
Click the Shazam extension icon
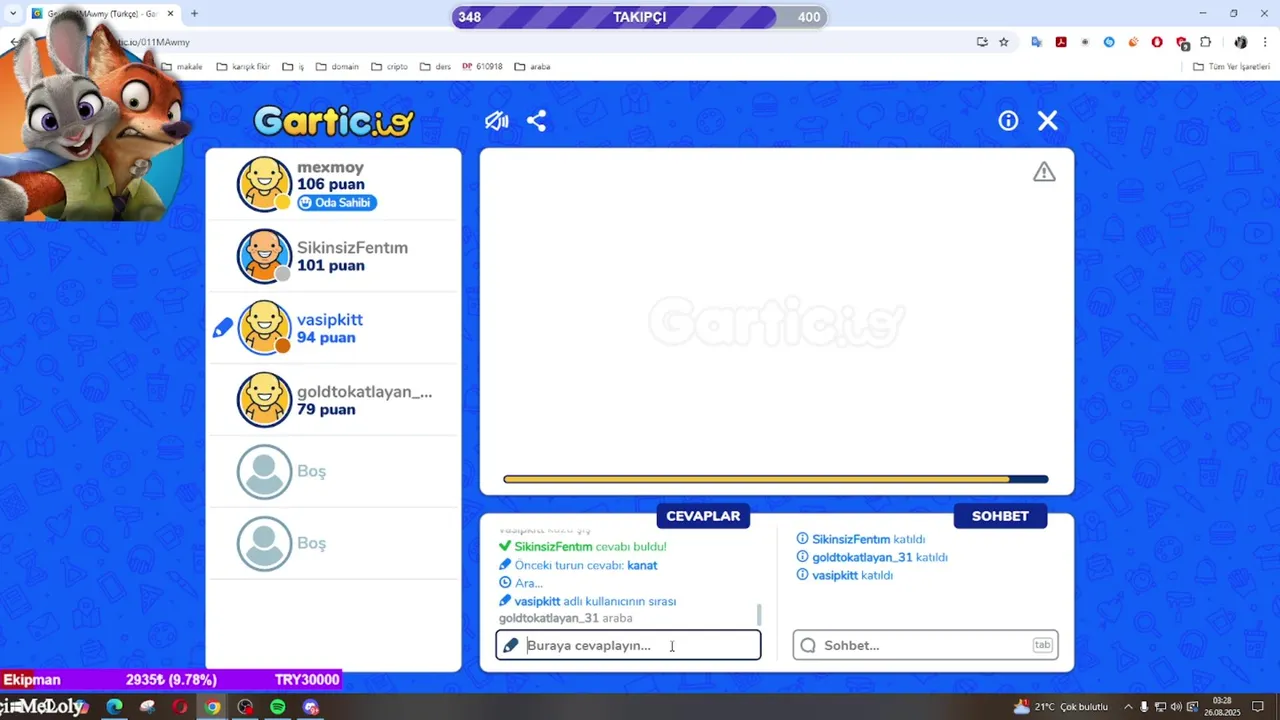pyautogui.click(x=1109, y=42)
